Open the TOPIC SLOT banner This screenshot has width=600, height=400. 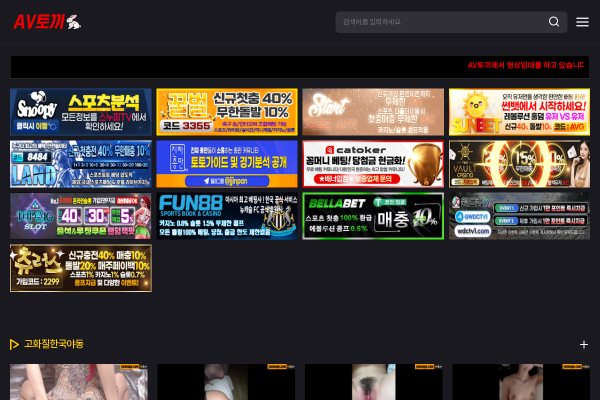point(81,216)
